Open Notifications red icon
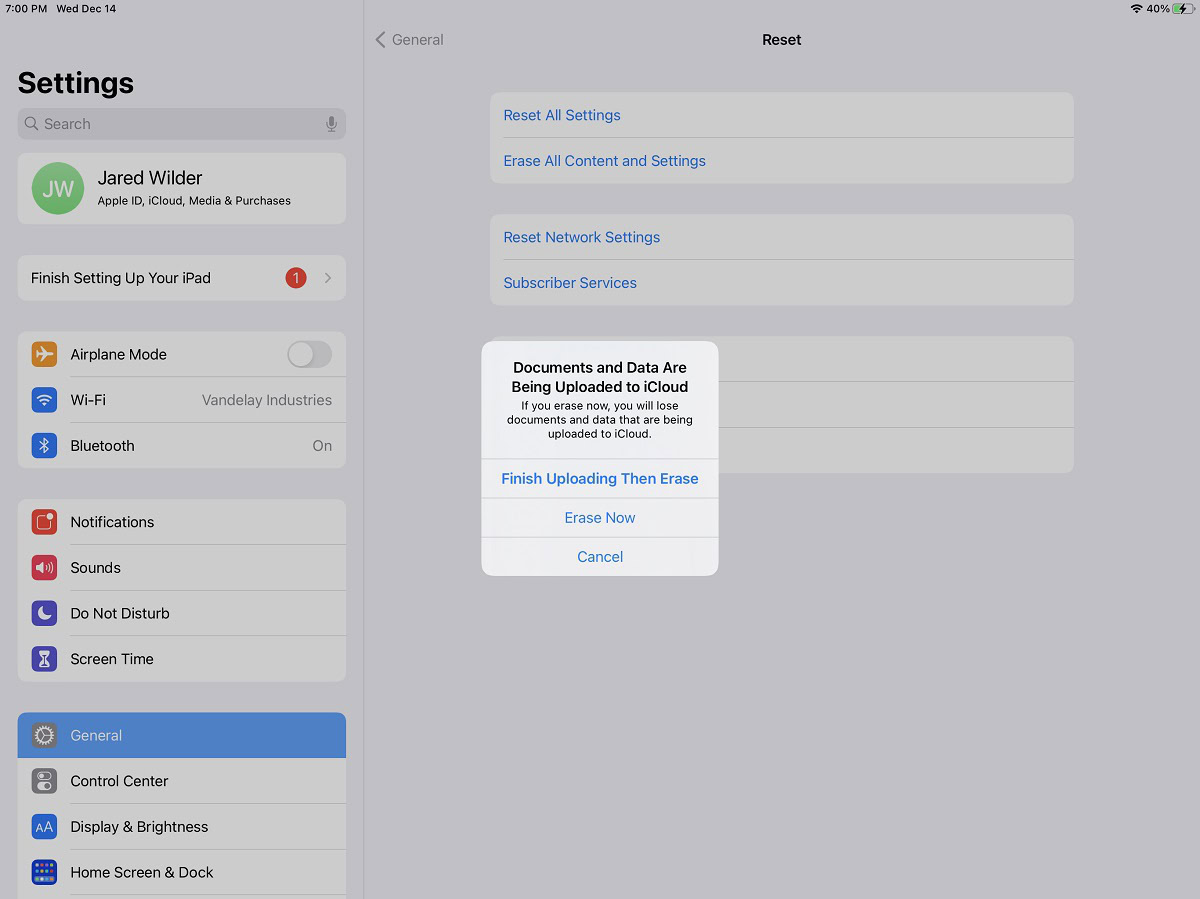The width and height of the screenshot is (1200, 899). 44,522
